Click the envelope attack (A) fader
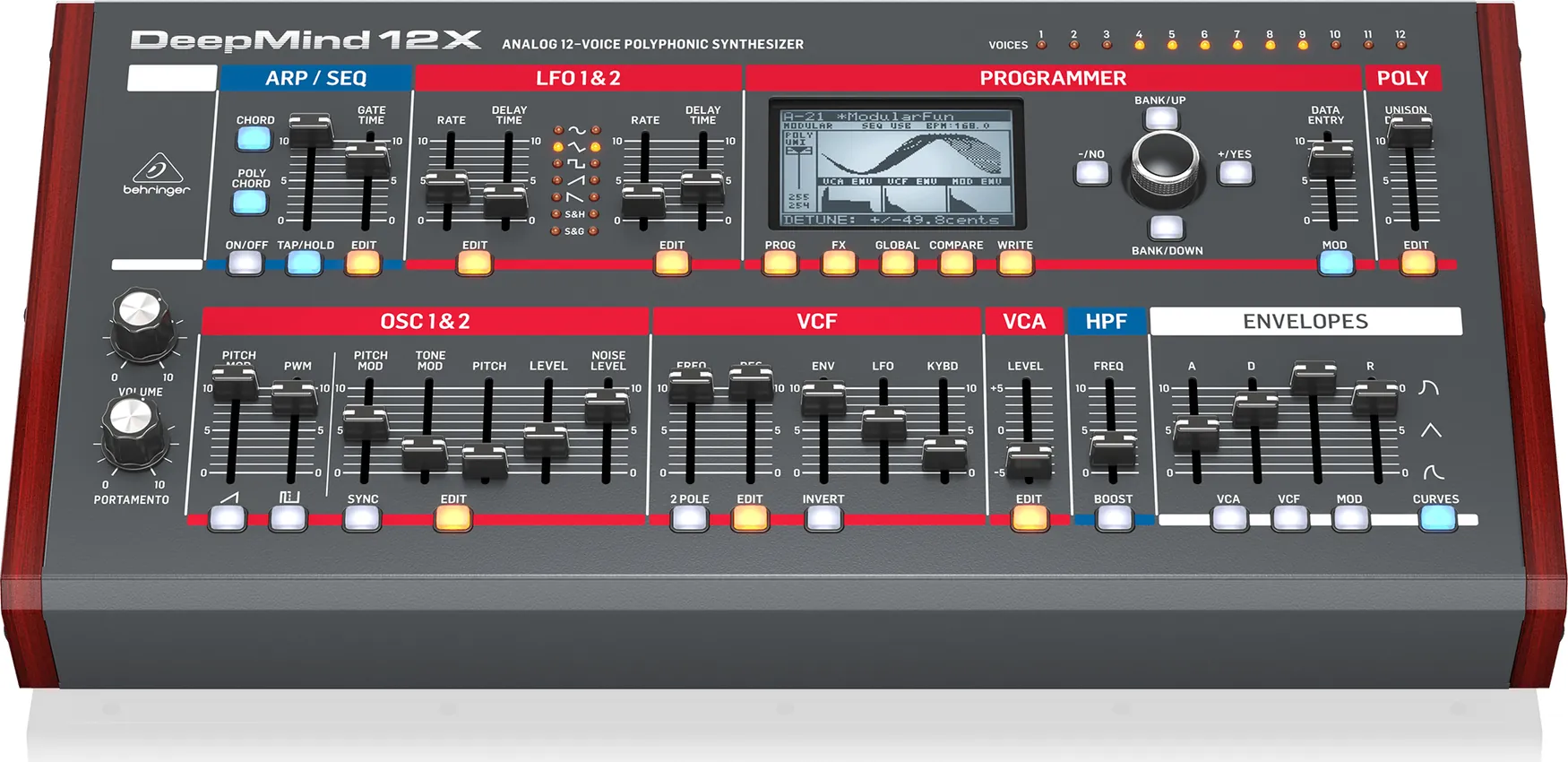 1196,433
